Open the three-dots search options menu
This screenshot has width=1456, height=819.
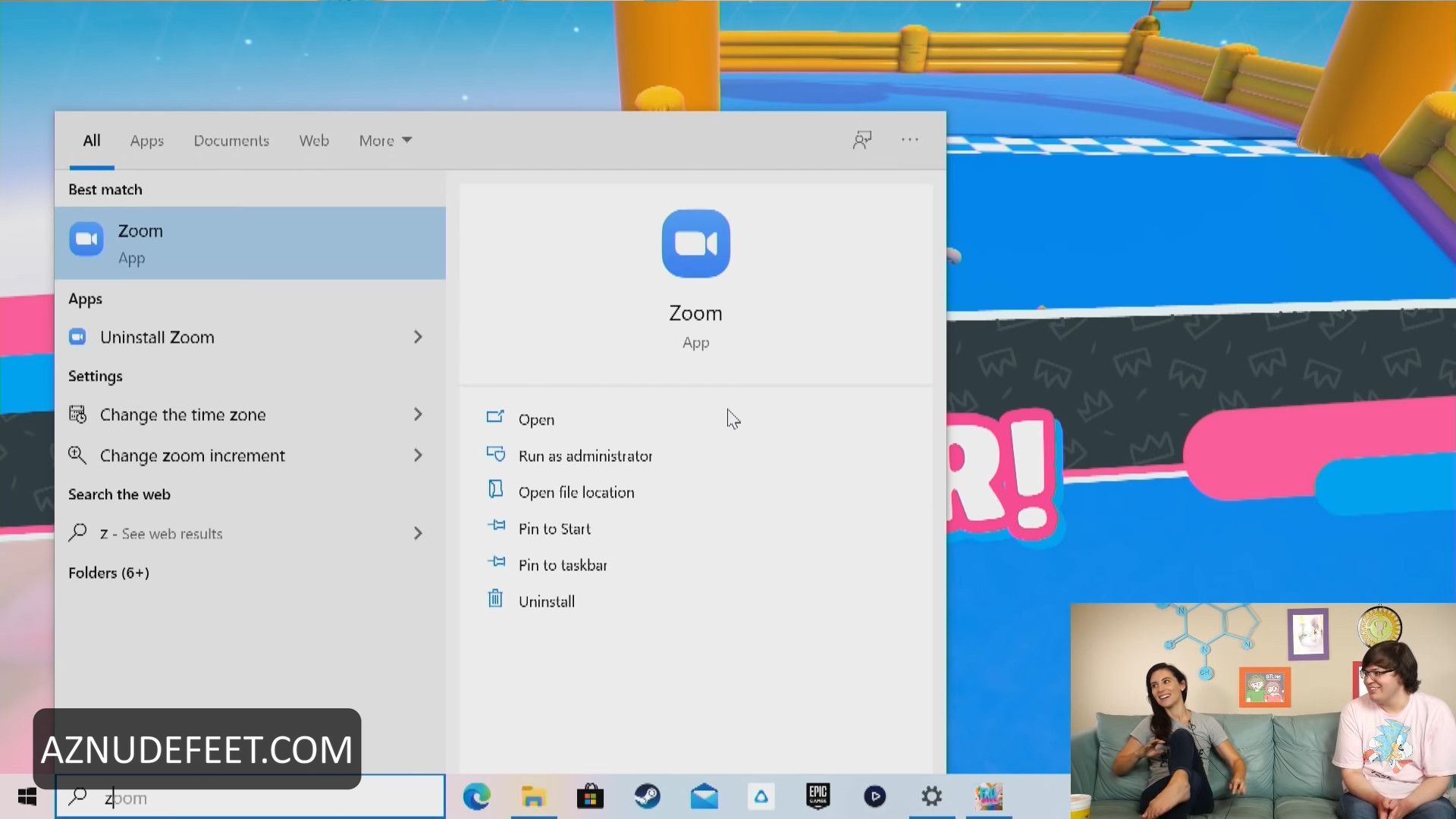[x=909, y=140]
